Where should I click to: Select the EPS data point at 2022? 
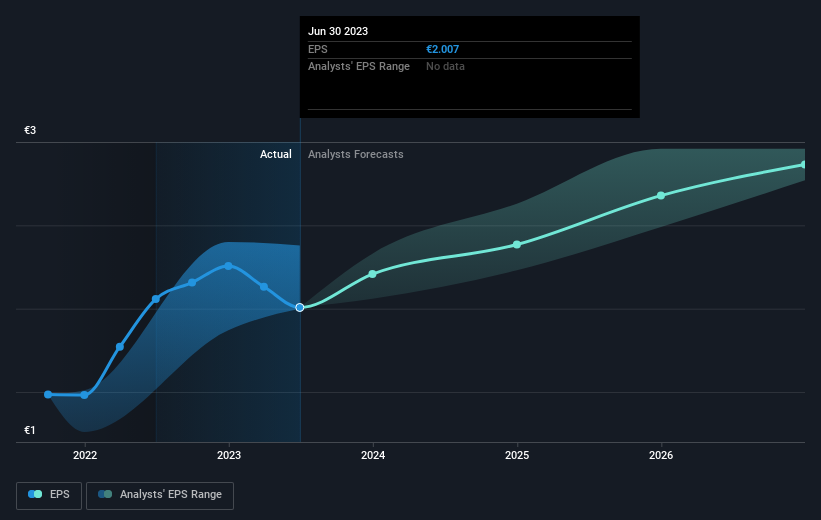coord(84,395)
